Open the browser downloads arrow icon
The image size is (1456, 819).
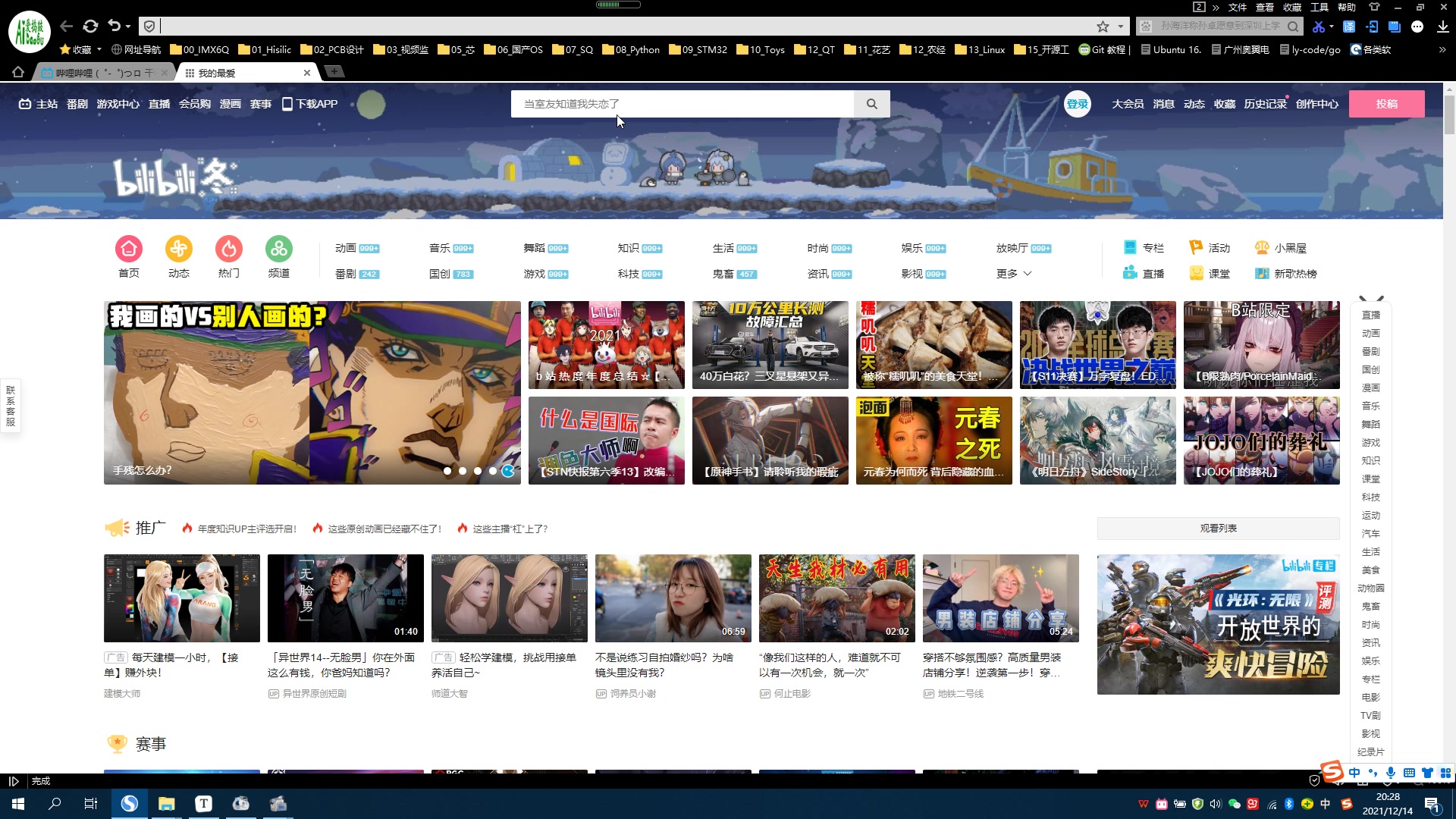[1442, 27]
